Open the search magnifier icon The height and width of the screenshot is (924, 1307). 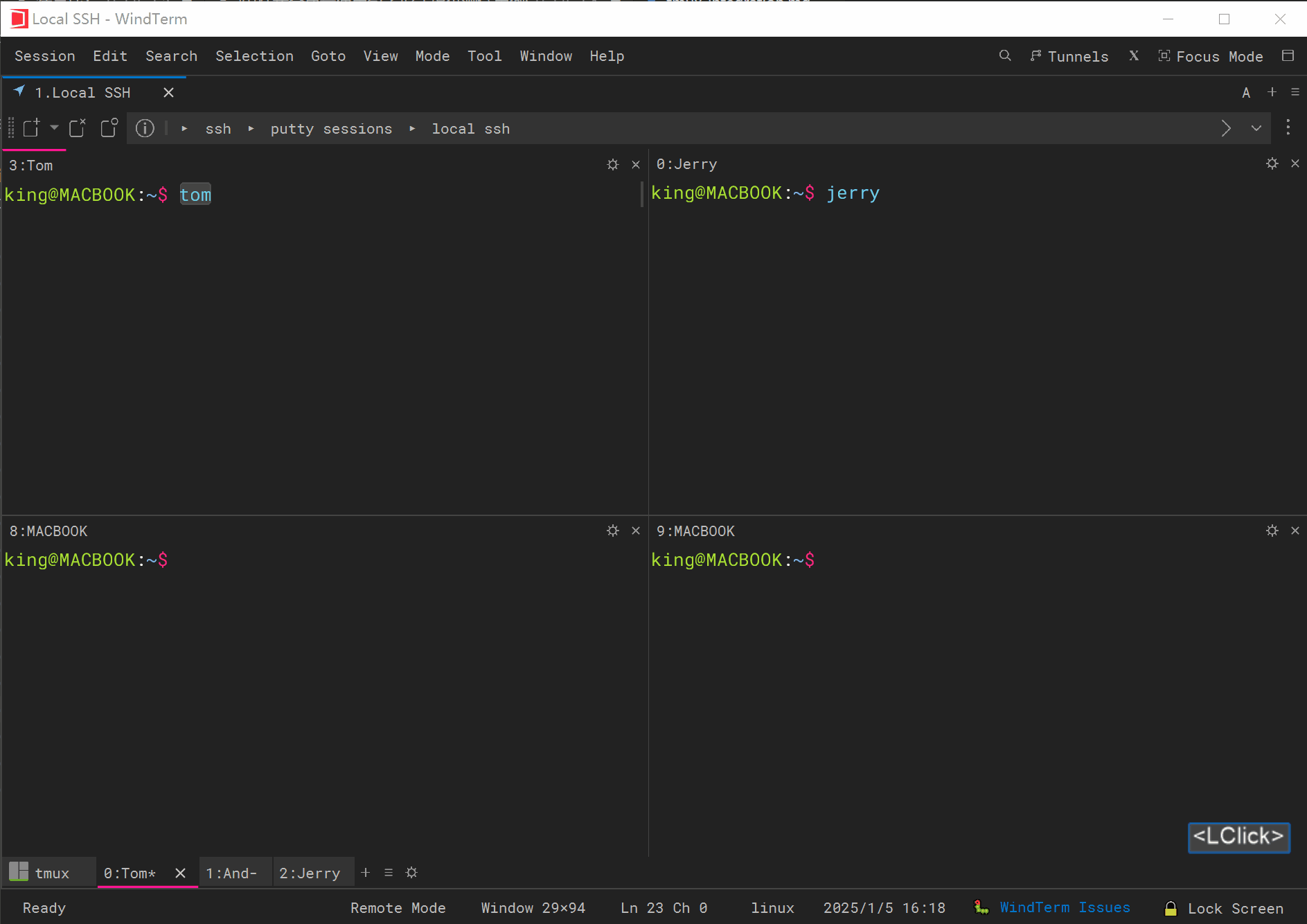[x=1005, y=56]
